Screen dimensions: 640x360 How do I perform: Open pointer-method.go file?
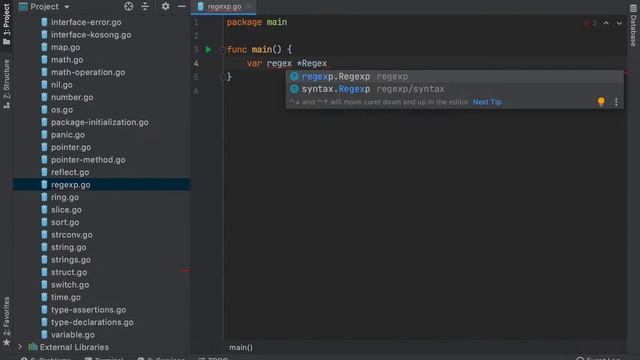pyautogui.click(x=88, y=160)
